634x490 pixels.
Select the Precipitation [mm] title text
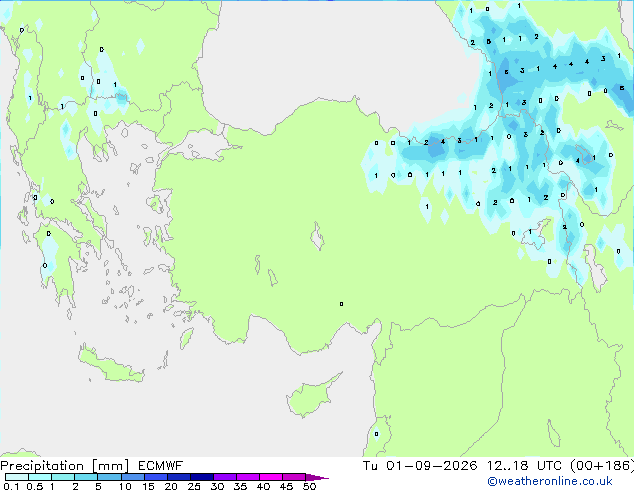tap(65, 466)
